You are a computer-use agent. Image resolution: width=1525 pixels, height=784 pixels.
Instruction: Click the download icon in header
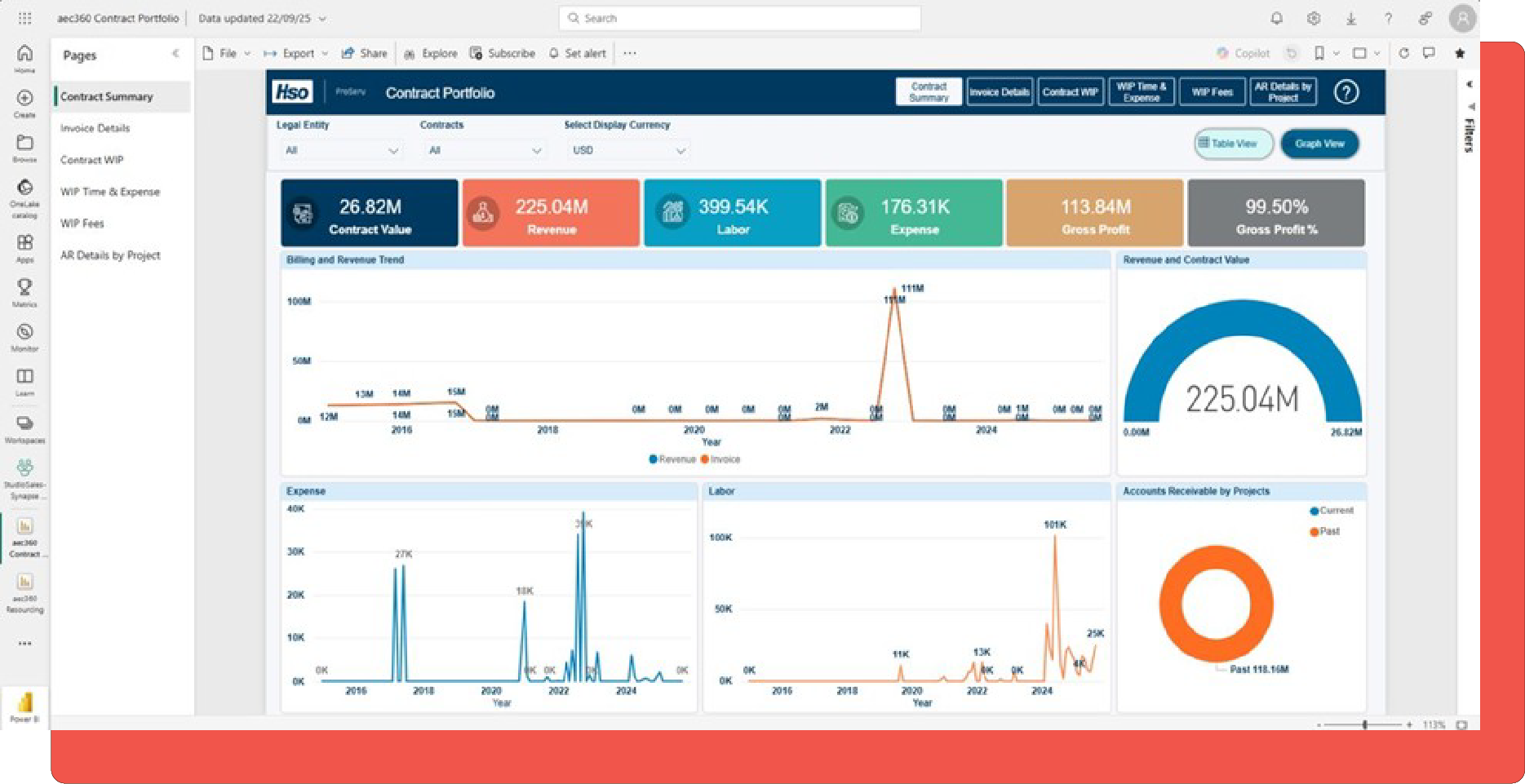(1351, 18)
